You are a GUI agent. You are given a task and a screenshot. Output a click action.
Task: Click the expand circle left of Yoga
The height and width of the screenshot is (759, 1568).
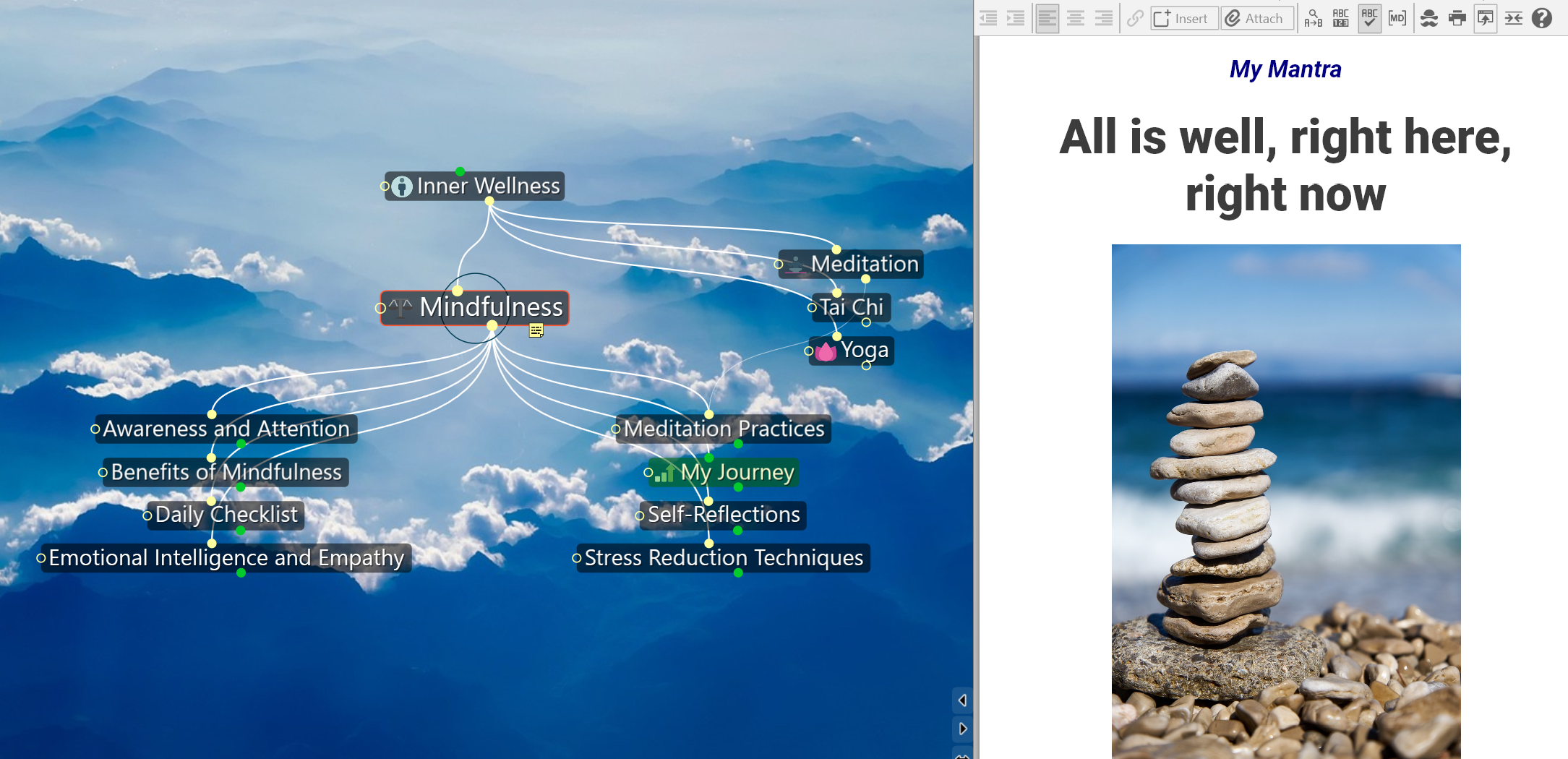click(808, 351)
